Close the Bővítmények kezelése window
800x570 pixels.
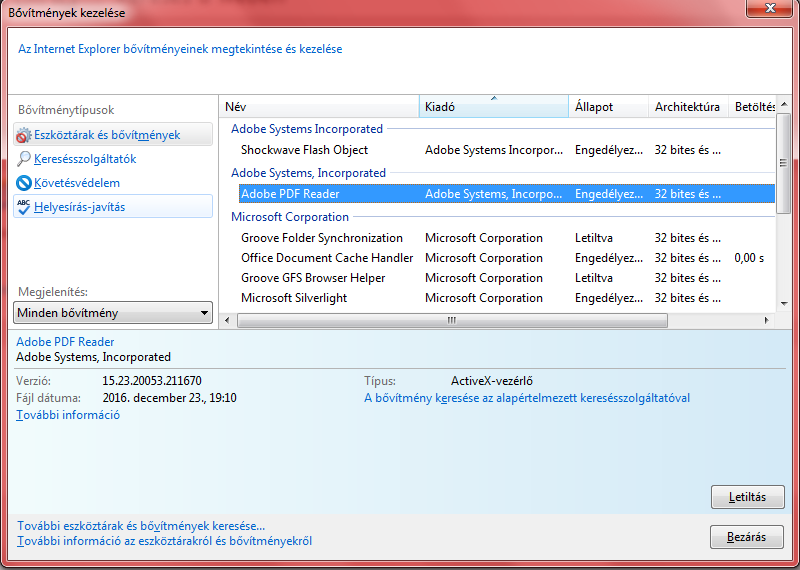(x=770, y=8)
